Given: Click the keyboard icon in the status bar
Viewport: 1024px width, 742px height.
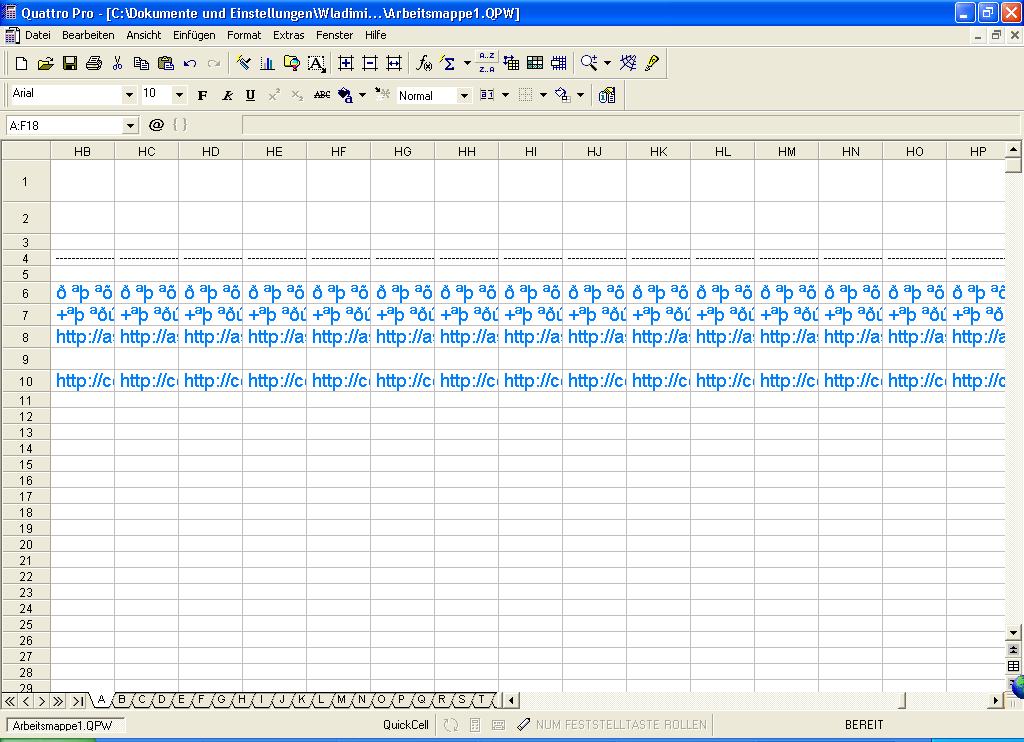Looking at the screenshot, I should coord(498,725).
